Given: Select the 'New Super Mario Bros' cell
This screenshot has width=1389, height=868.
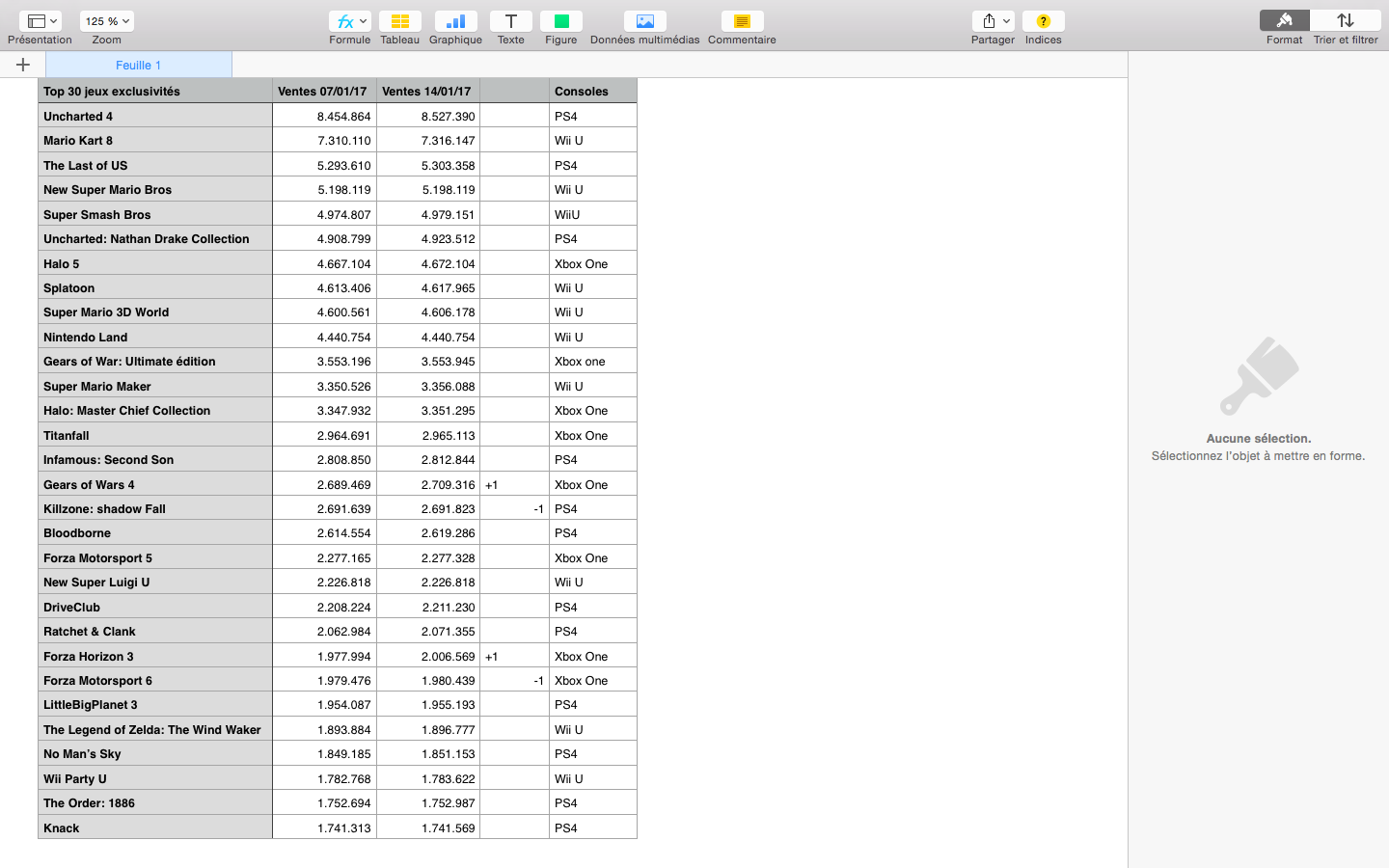Looking at the screenshot, I should coord(155,189).
